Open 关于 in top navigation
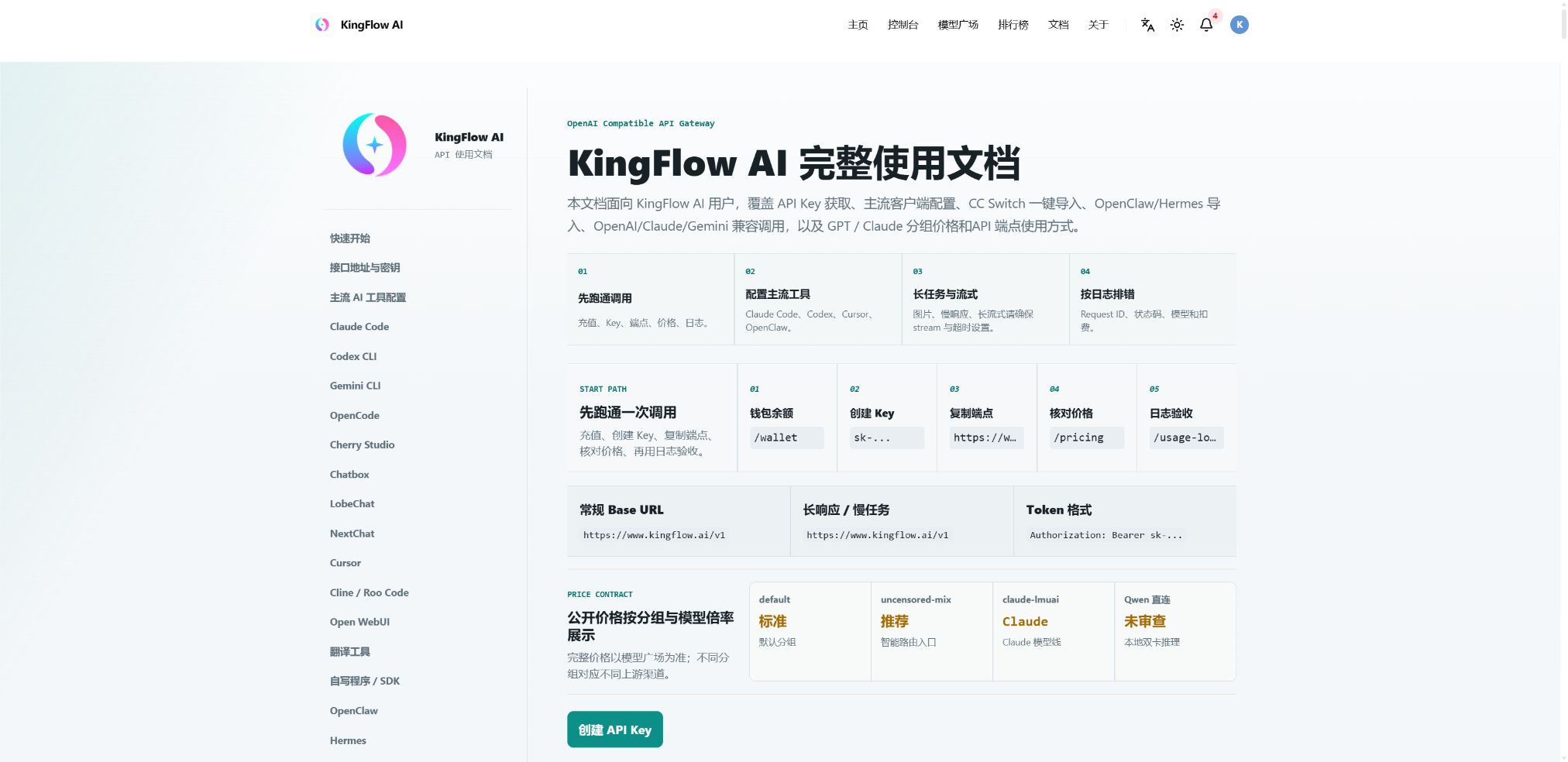 (1098, 25)
